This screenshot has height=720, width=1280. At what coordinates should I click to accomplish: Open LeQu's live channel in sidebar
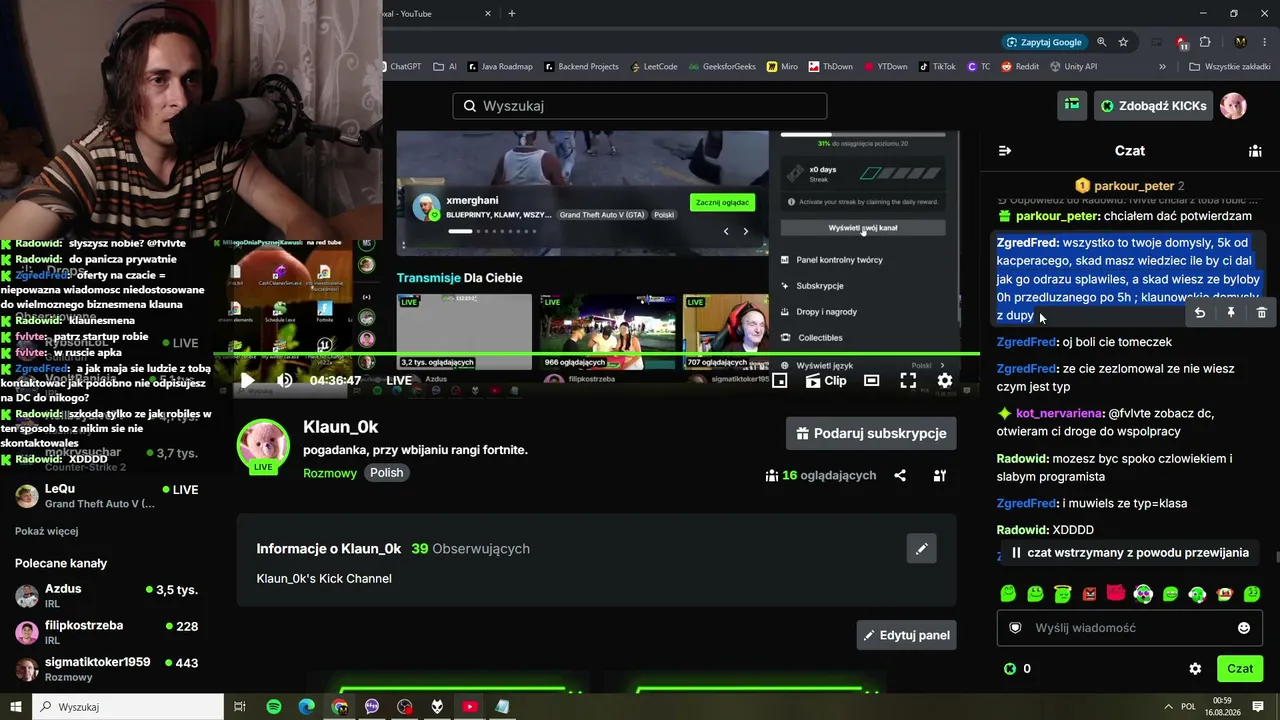[106, 496]
